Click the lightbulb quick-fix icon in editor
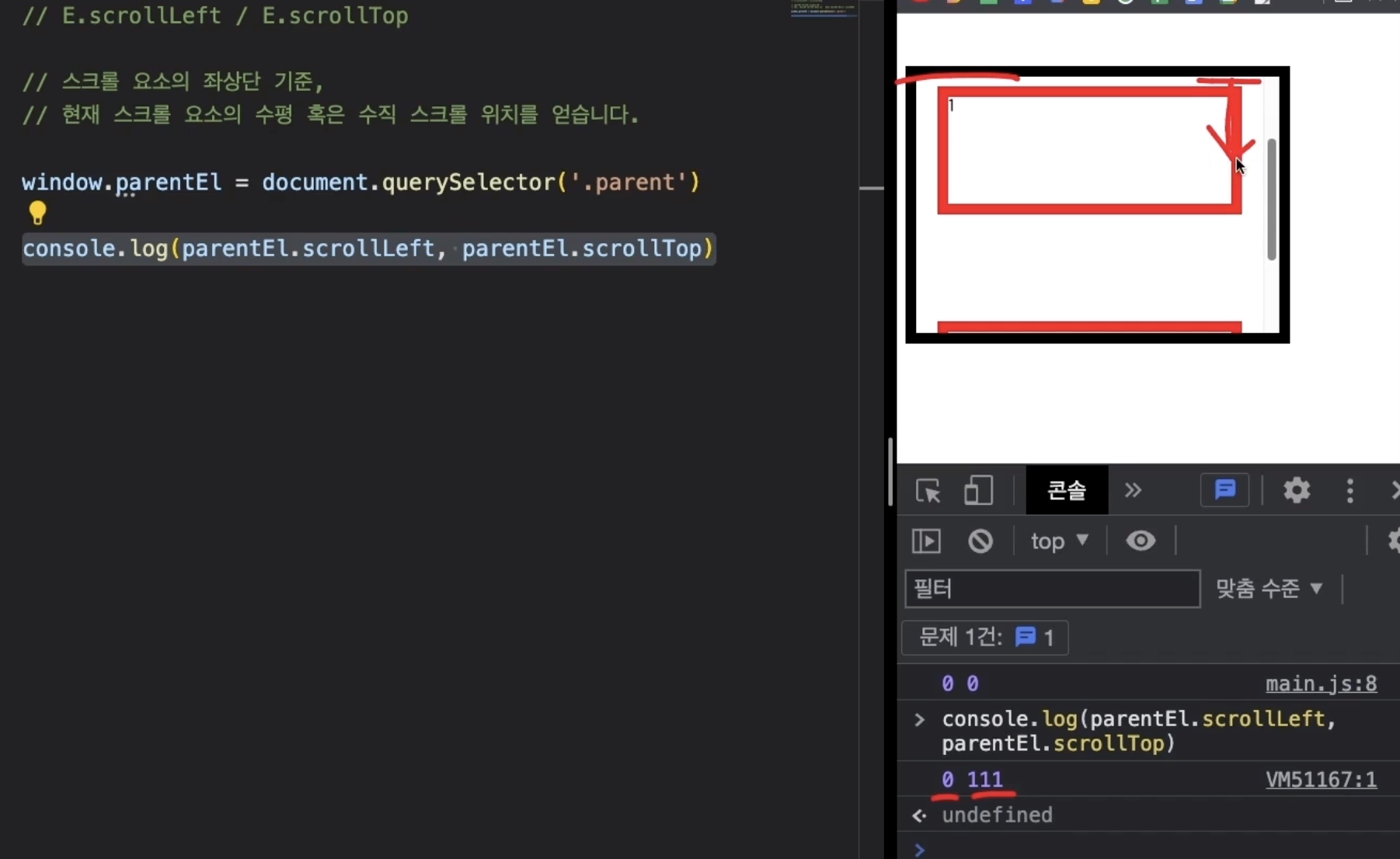 [x=37, y=213]
